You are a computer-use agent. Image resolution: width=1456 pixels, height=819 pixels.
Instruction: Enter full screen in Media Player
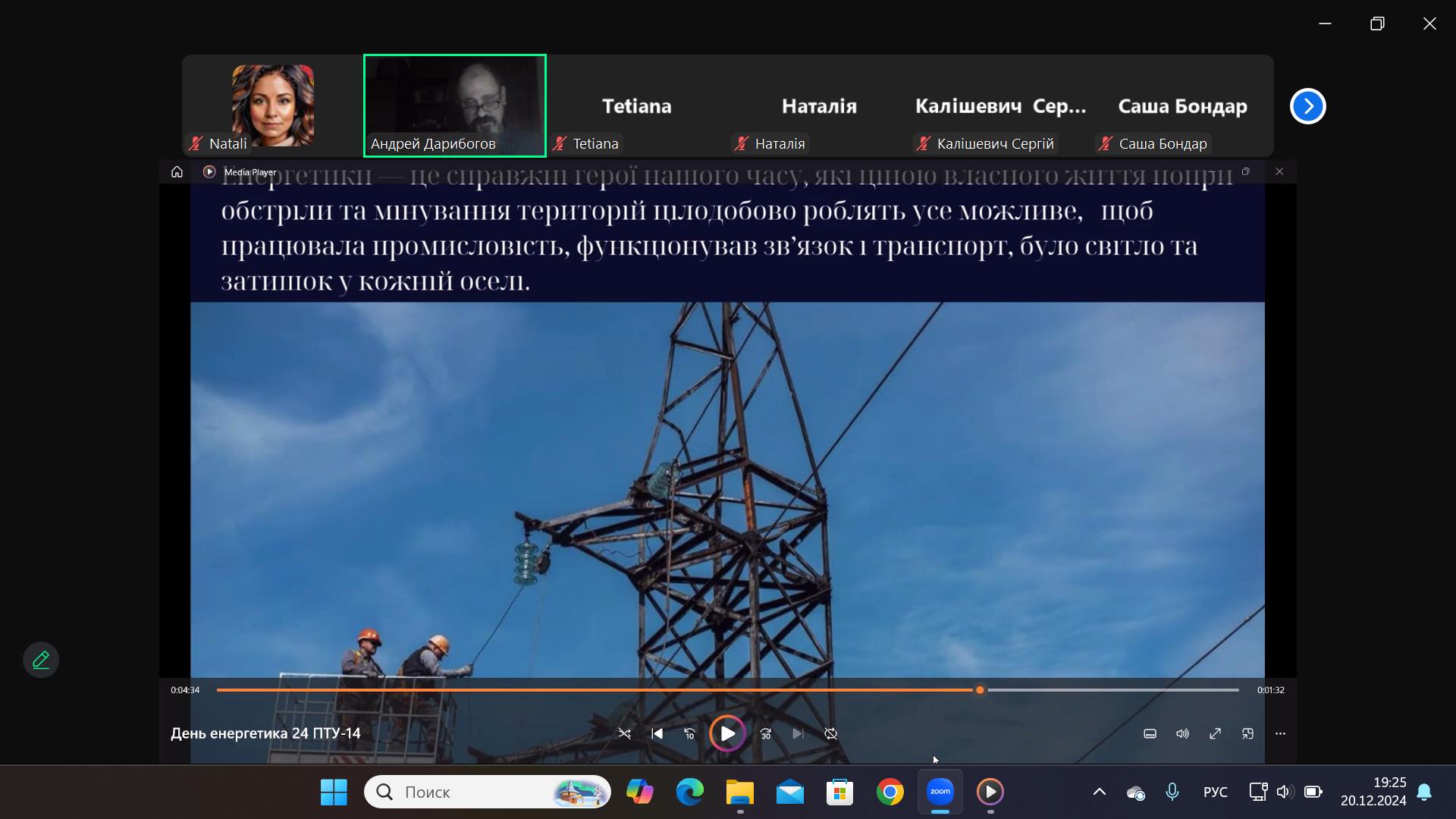pyautogui.click(x=1215, y=733)
